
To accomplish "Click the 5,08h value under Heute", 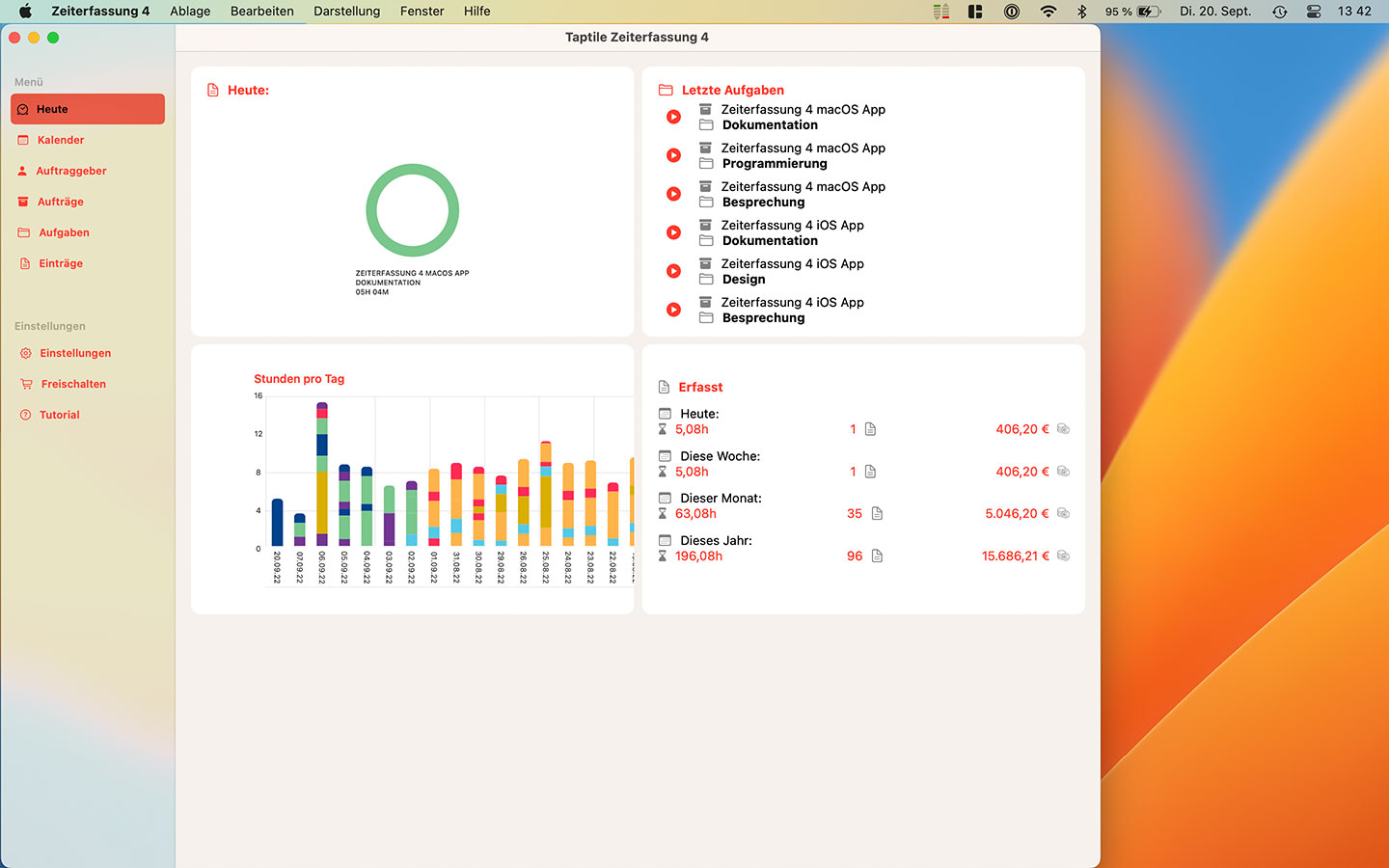I will [692, 429].
